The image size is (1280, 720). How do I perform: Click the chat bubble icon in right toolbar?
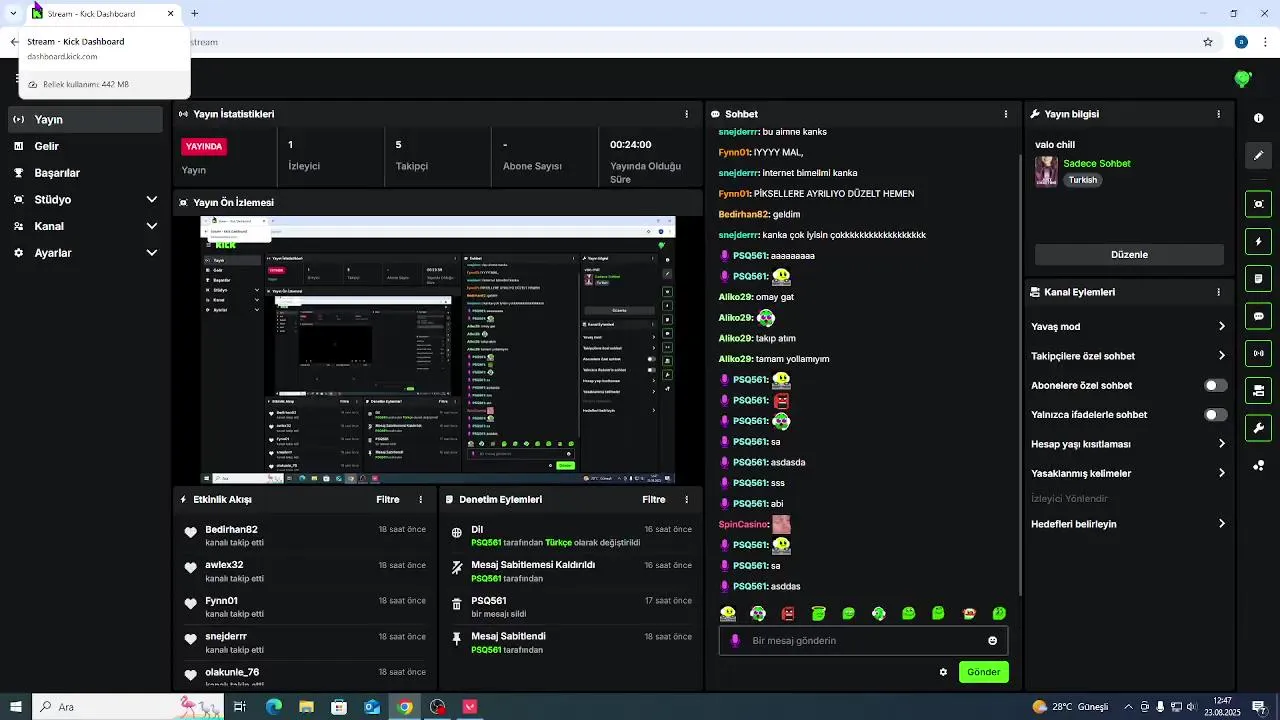click(1258, 316)
